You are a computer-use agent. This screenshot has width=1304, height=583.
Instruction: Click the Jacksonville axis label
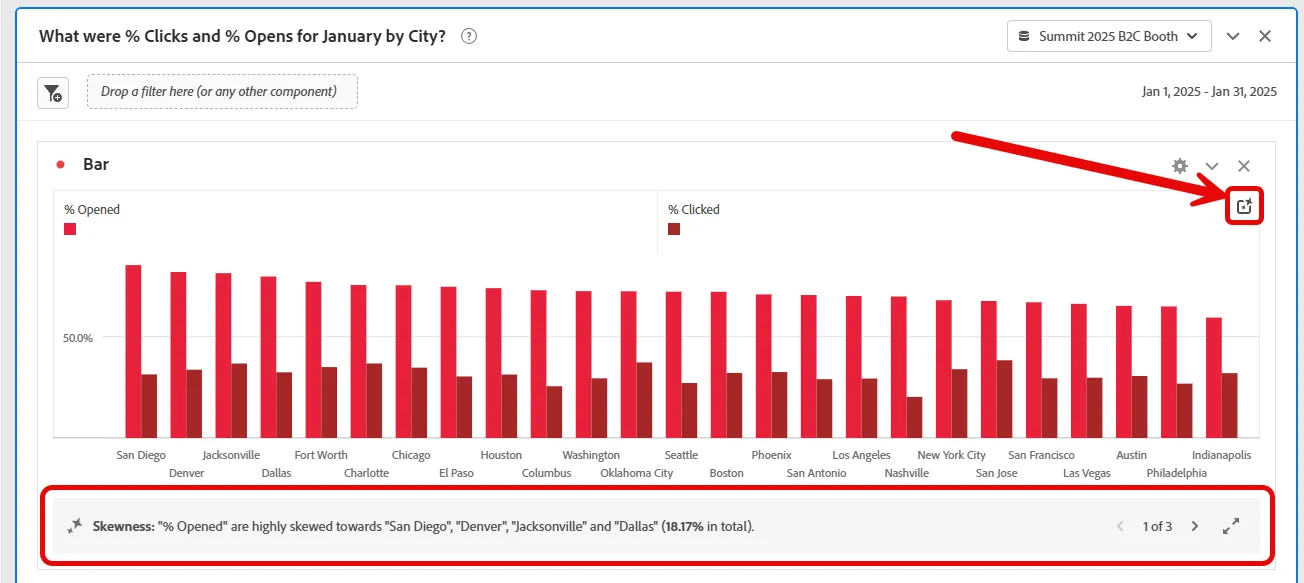(231, 455)
